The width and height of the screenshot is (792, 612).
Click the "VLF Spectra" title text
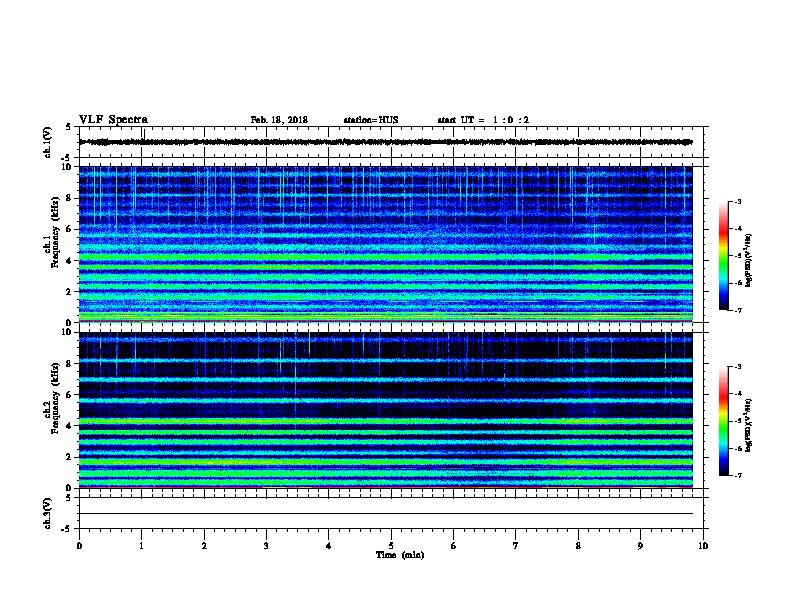[x=113, y=120]
